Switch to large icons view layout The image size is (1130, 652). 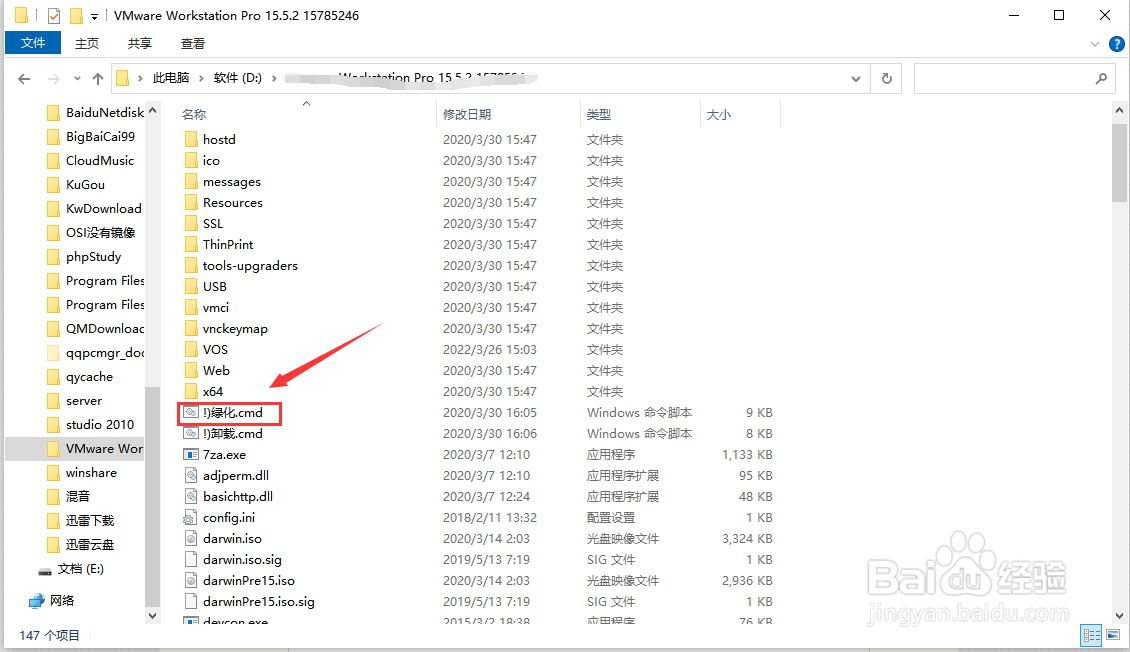pyautogui.click(x=1113, y=635)
